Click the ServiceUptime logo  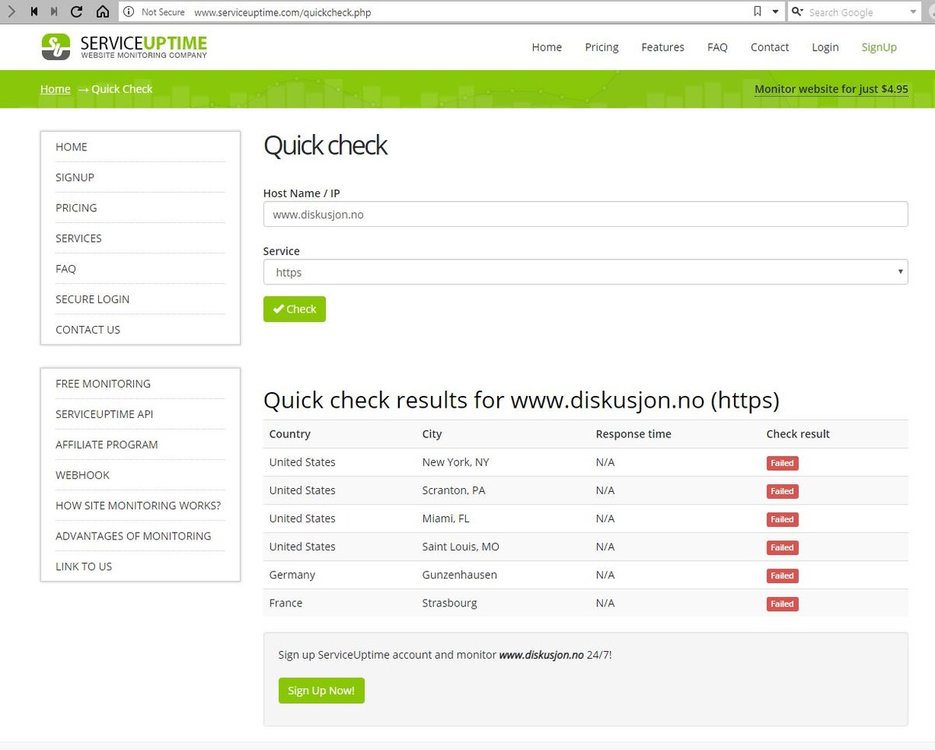coord(125,47)
